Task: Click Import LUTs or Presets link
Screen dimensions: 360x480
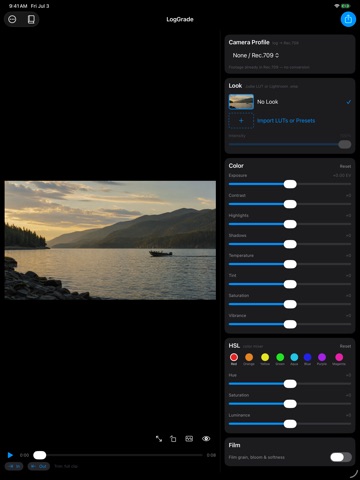Action: [286, 121]
